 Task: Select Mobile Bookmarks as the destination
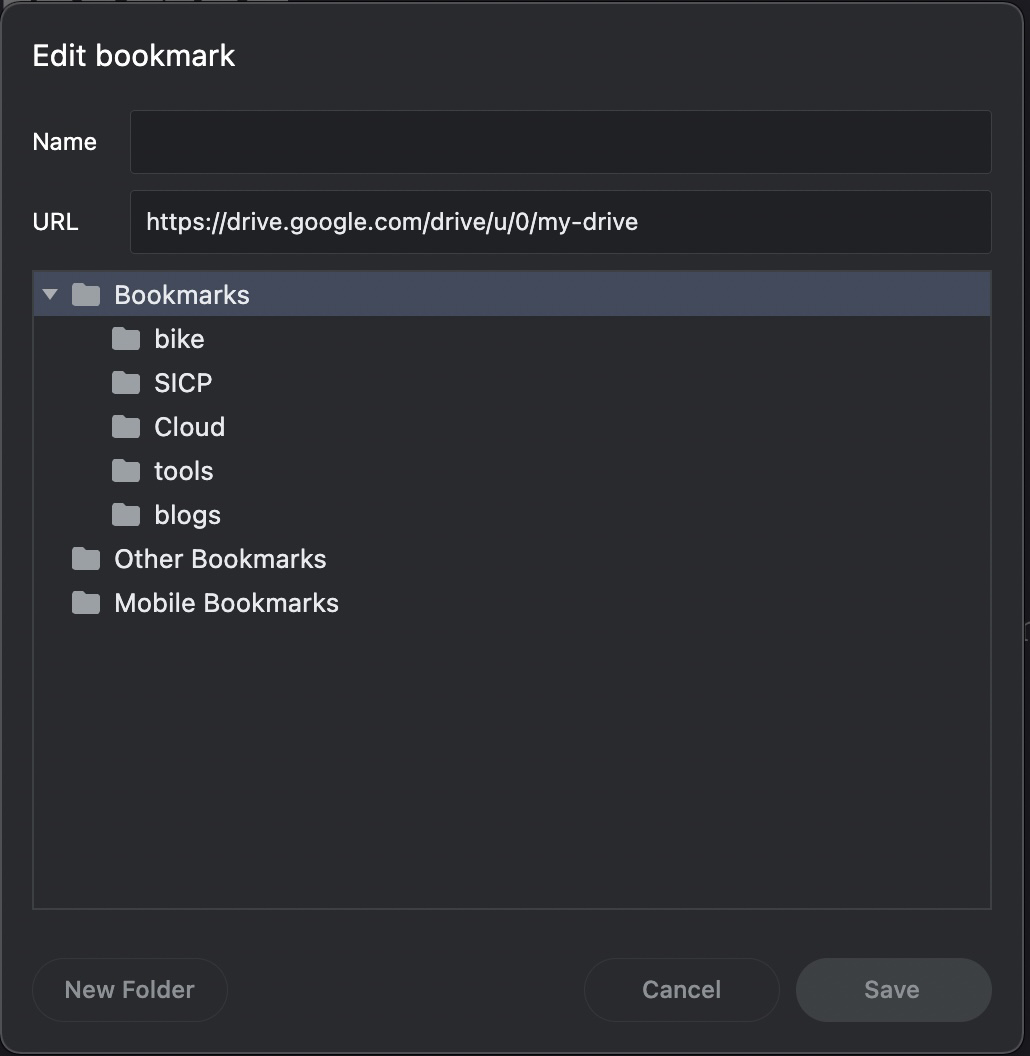pyautogui.click(x=226, y=602)
